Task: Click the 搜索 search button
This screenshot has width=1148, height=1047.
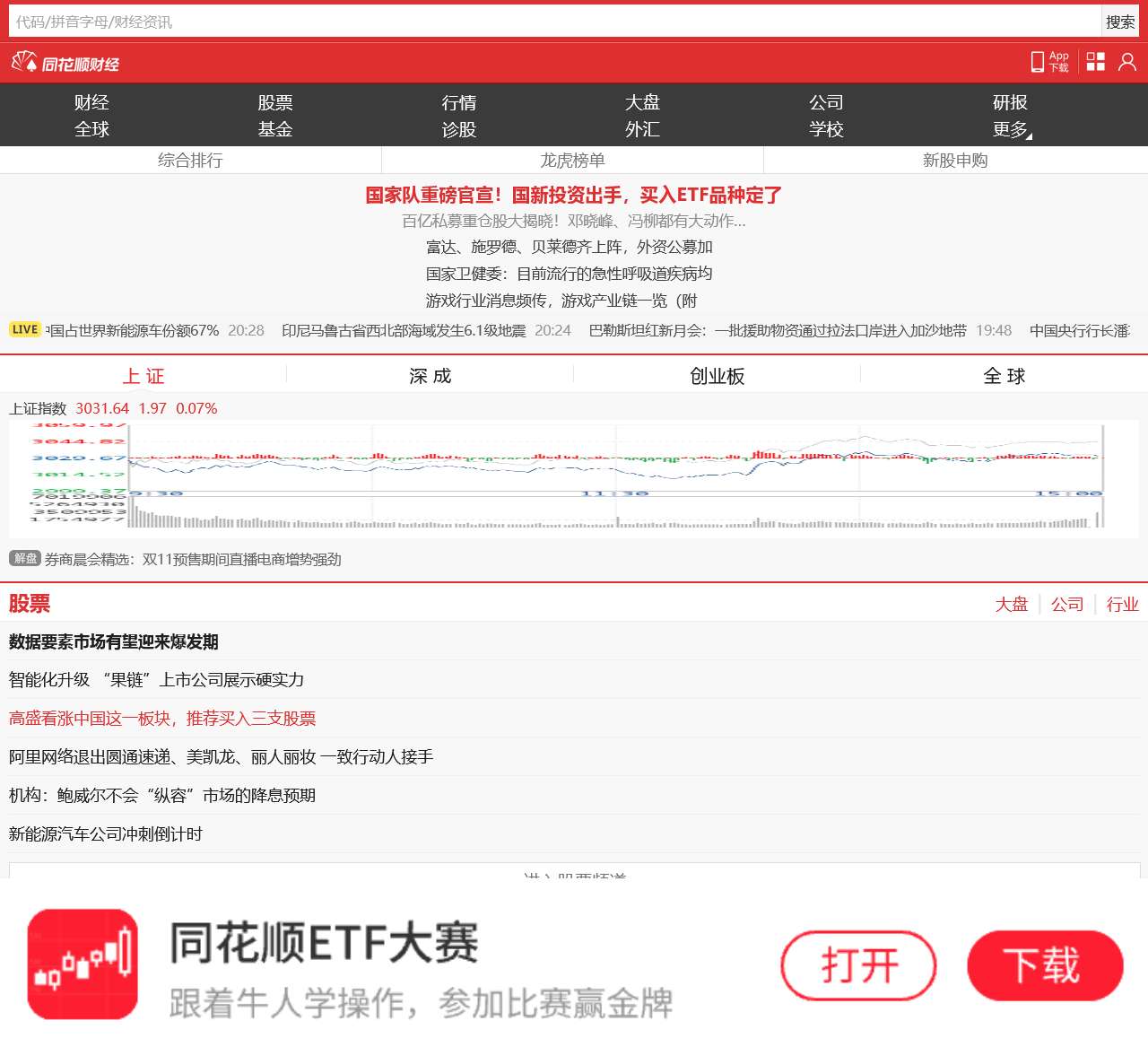Action: click(x=1120, y=22)
